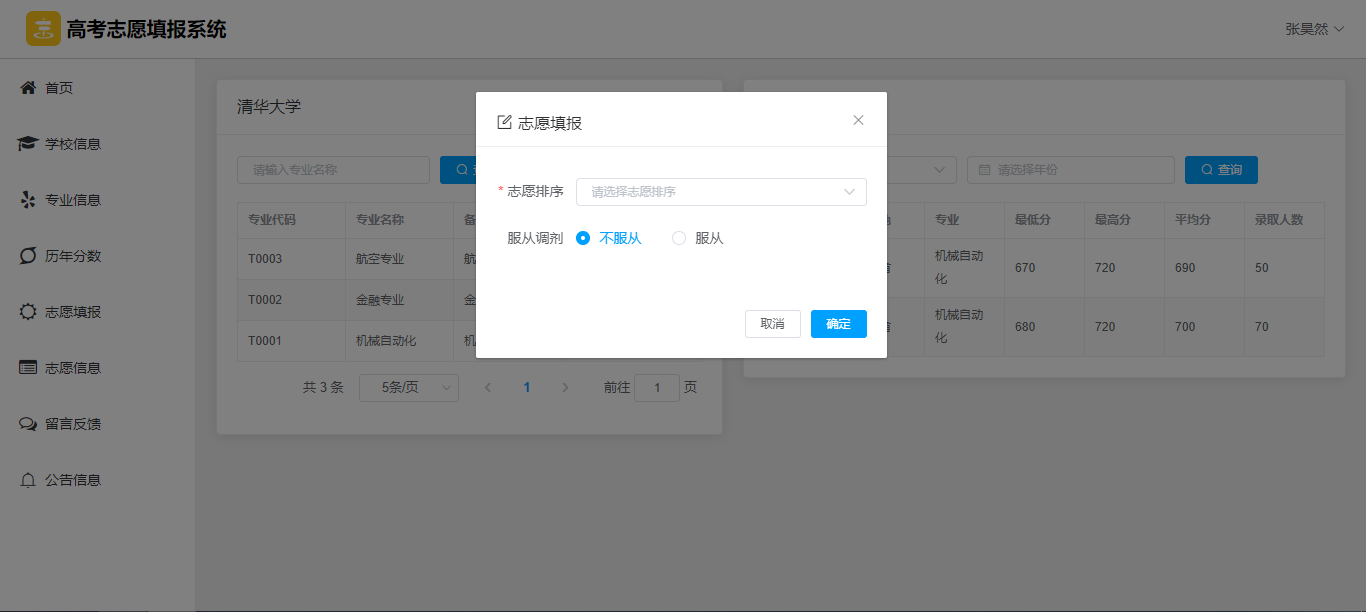Click the 专业信息 sidebar icon
The image size is (1366, 612).
[x=28, y=200]
